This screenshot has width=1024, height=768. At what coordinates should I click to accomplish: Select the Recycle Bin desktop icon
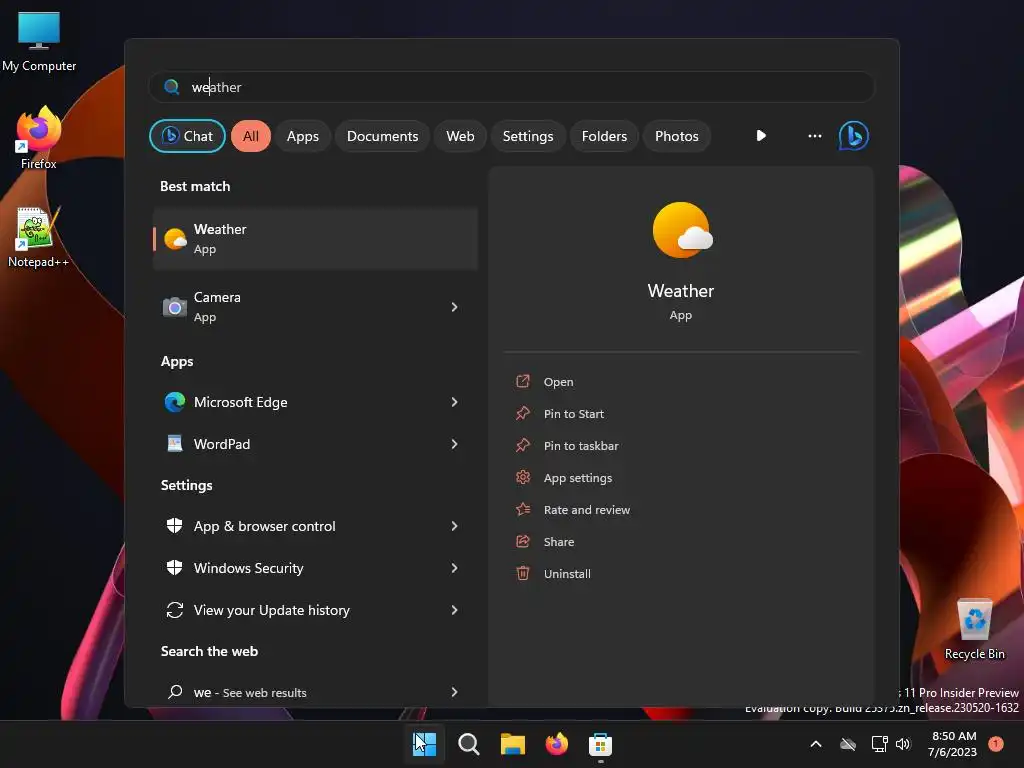pyautogui.click(x=974, y=630)
